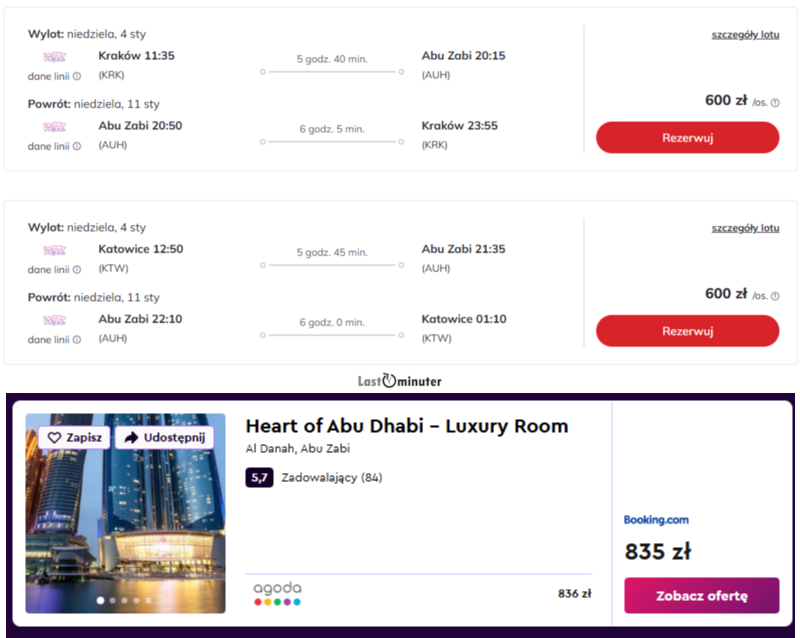
Task: Click the airline logo beside Katowice 12:50
Action: pos(54,250)
